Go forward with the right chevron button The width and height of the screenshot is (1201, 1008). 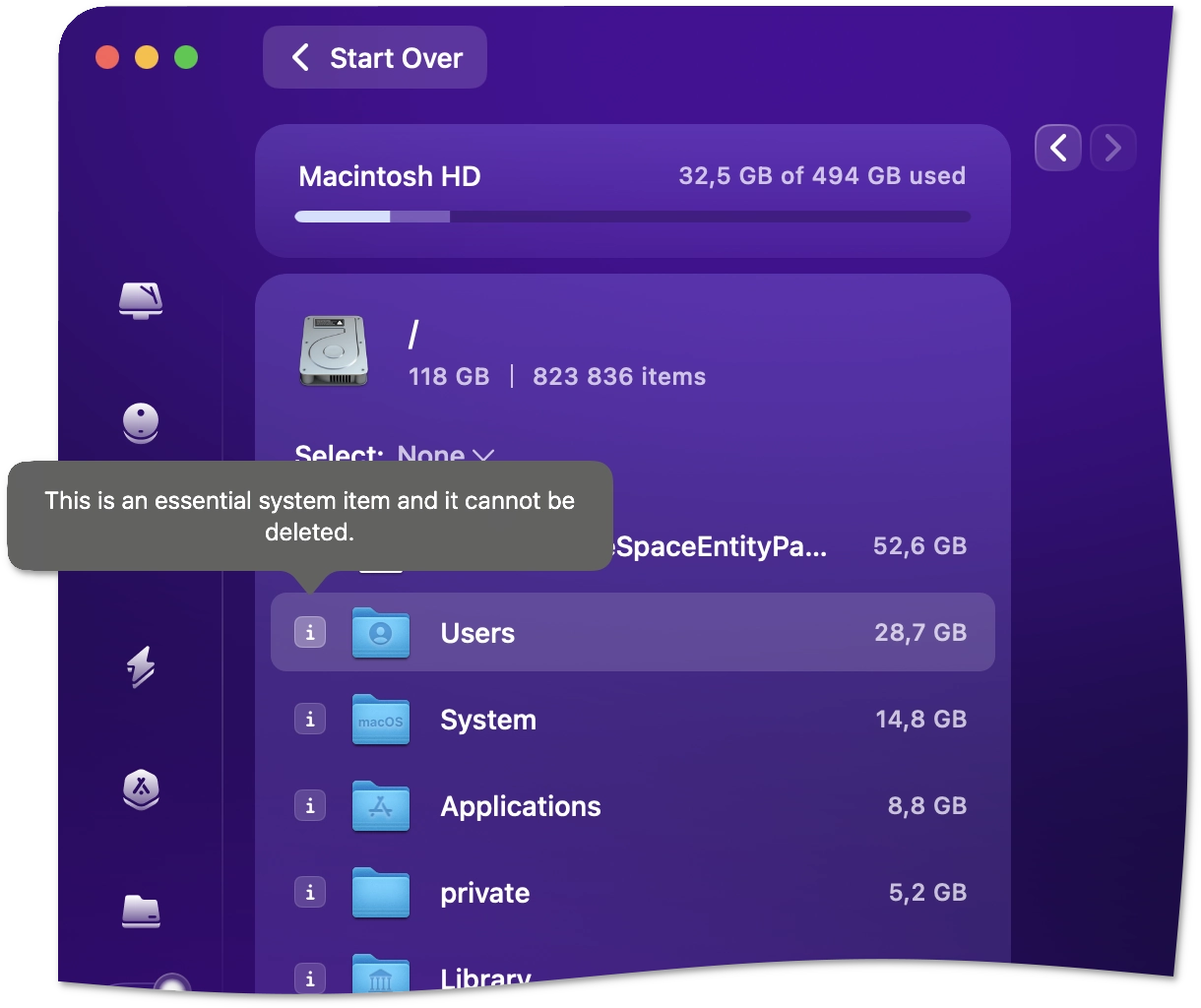pyautogui.click(x=1113, y=148)
